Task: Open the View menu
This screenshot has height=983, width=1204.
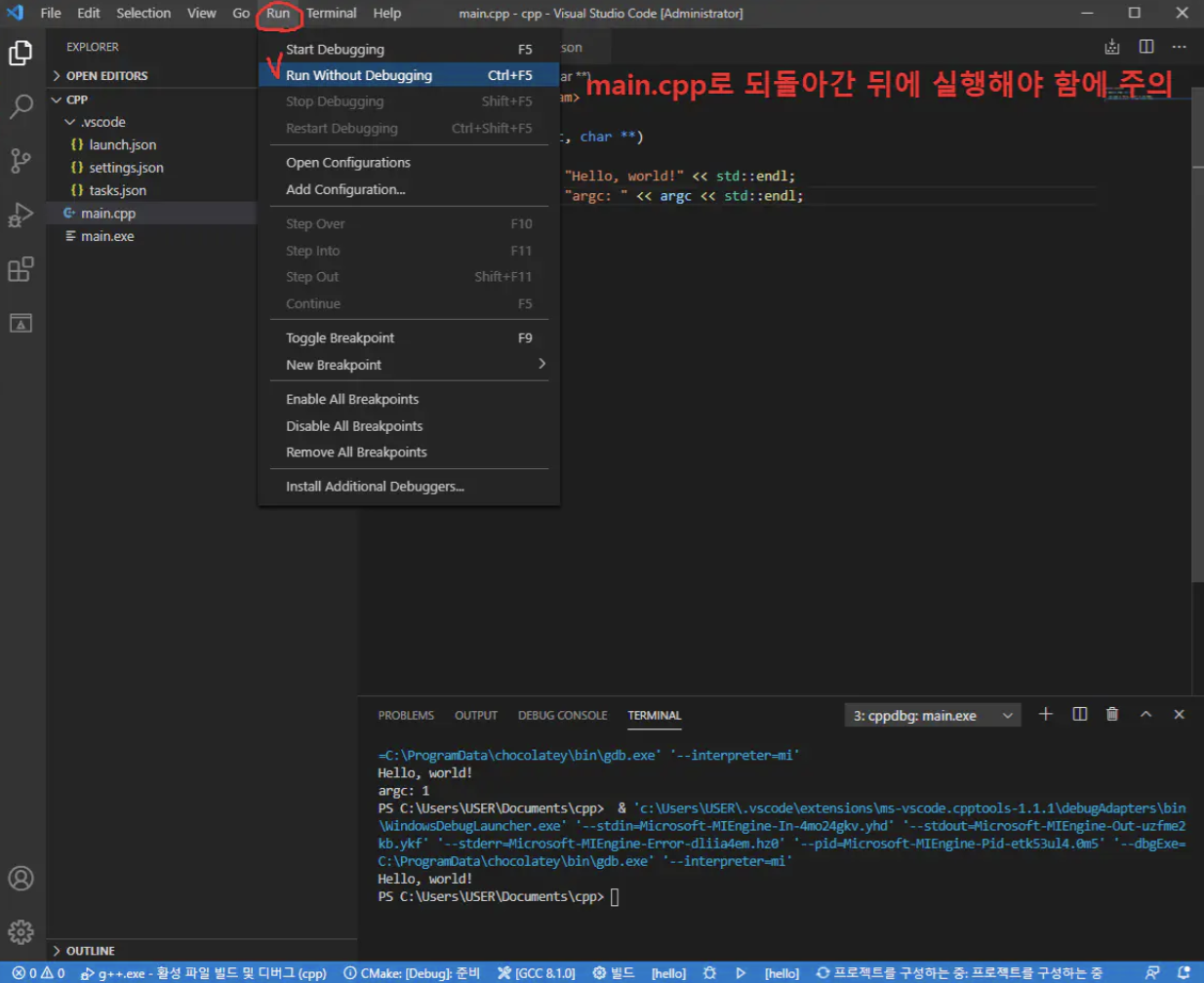Action: click(202, 13)
